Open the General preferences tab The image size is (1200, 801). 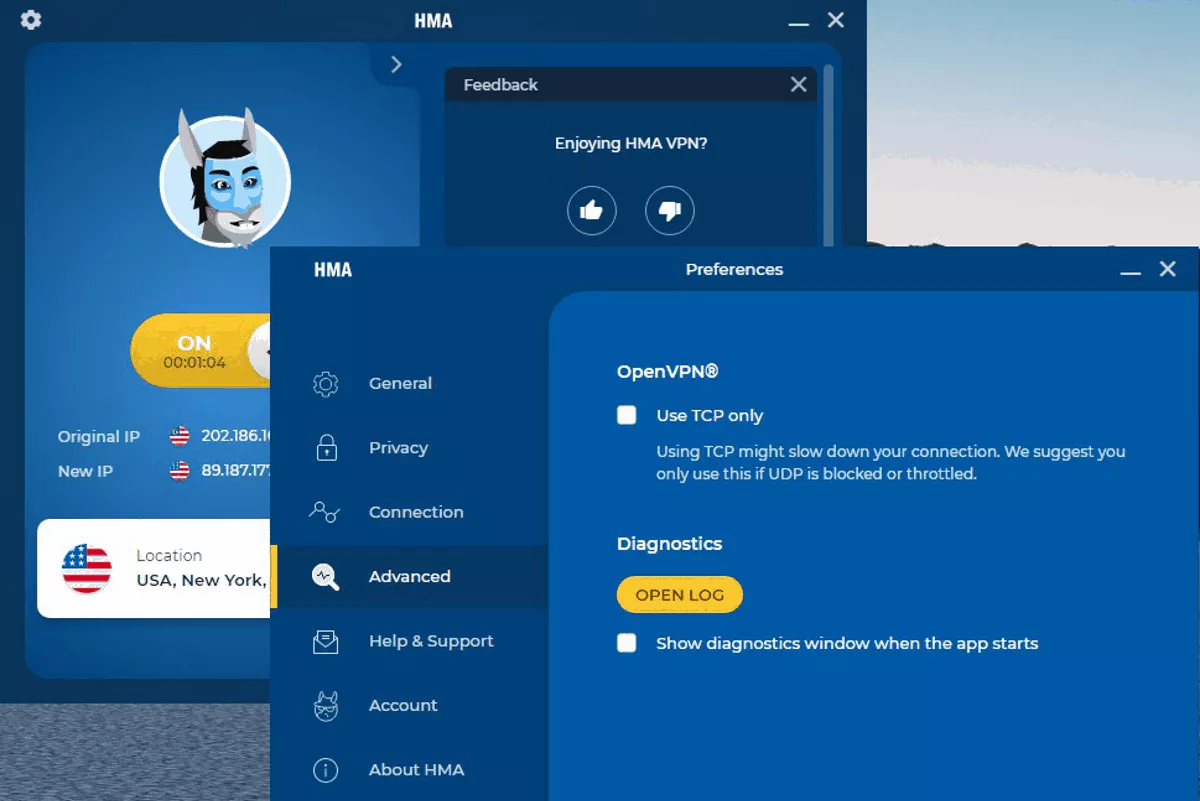click(x=410, y=384)
